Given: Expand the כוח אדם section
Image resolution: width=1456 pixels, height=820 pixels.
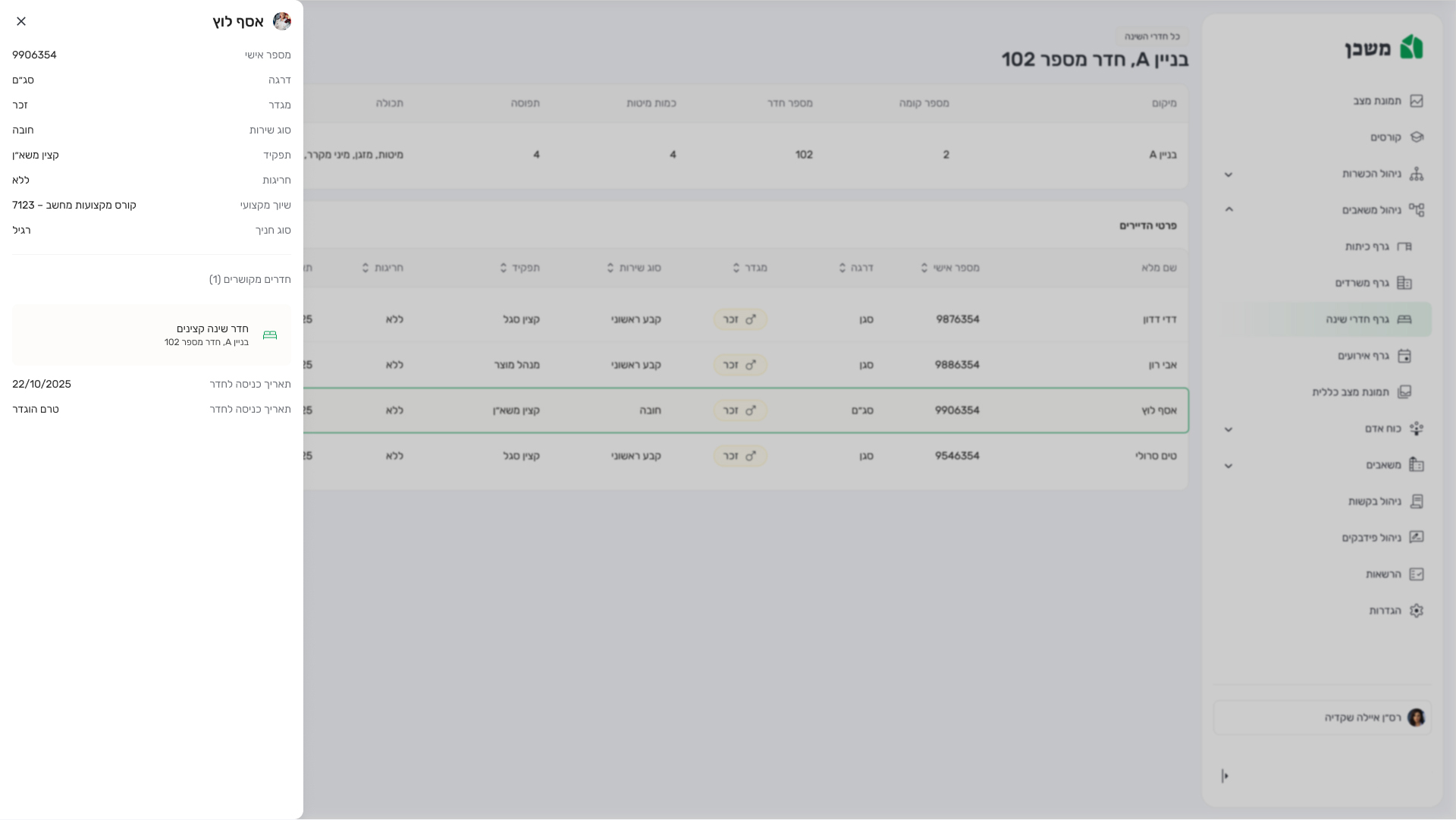Looking at the screenshot, I should coord(1228,429).
